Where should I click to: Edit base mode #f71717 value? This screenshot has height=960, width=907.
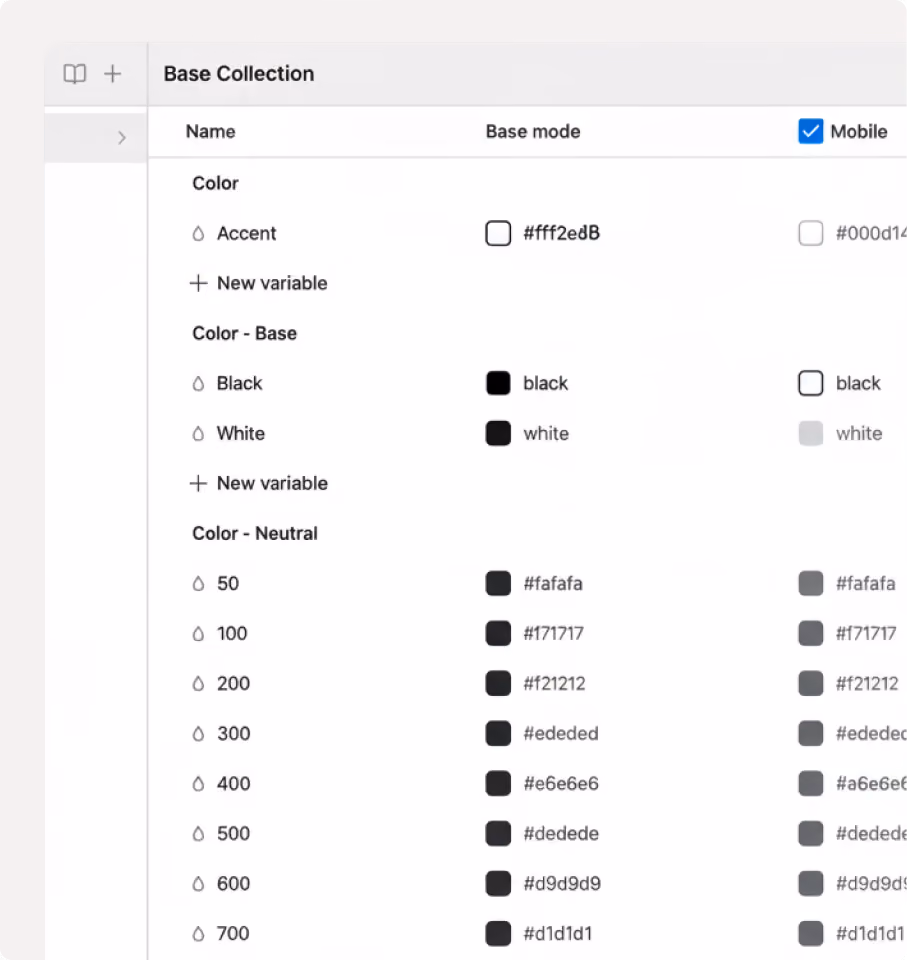[x=554, y=634]
